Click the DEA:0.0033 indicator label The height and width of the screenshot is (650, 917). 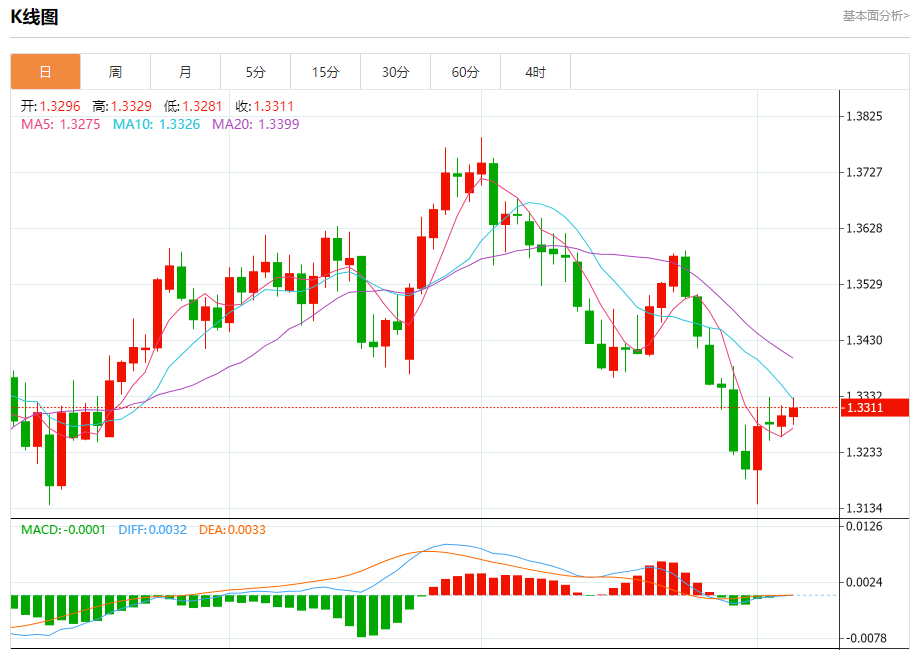click(232, 529)
